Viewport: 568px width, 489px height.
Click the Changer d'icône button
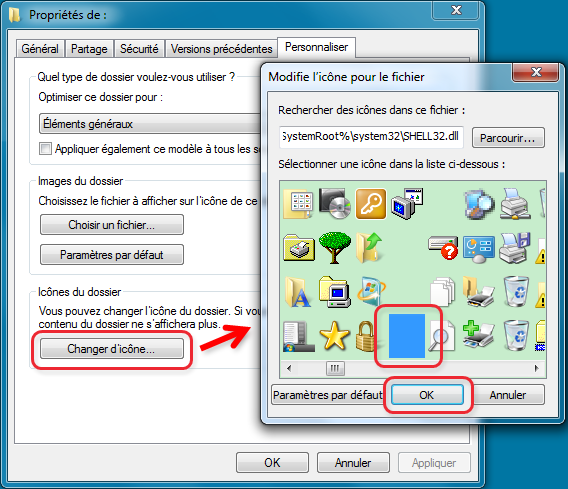point(112,349)
